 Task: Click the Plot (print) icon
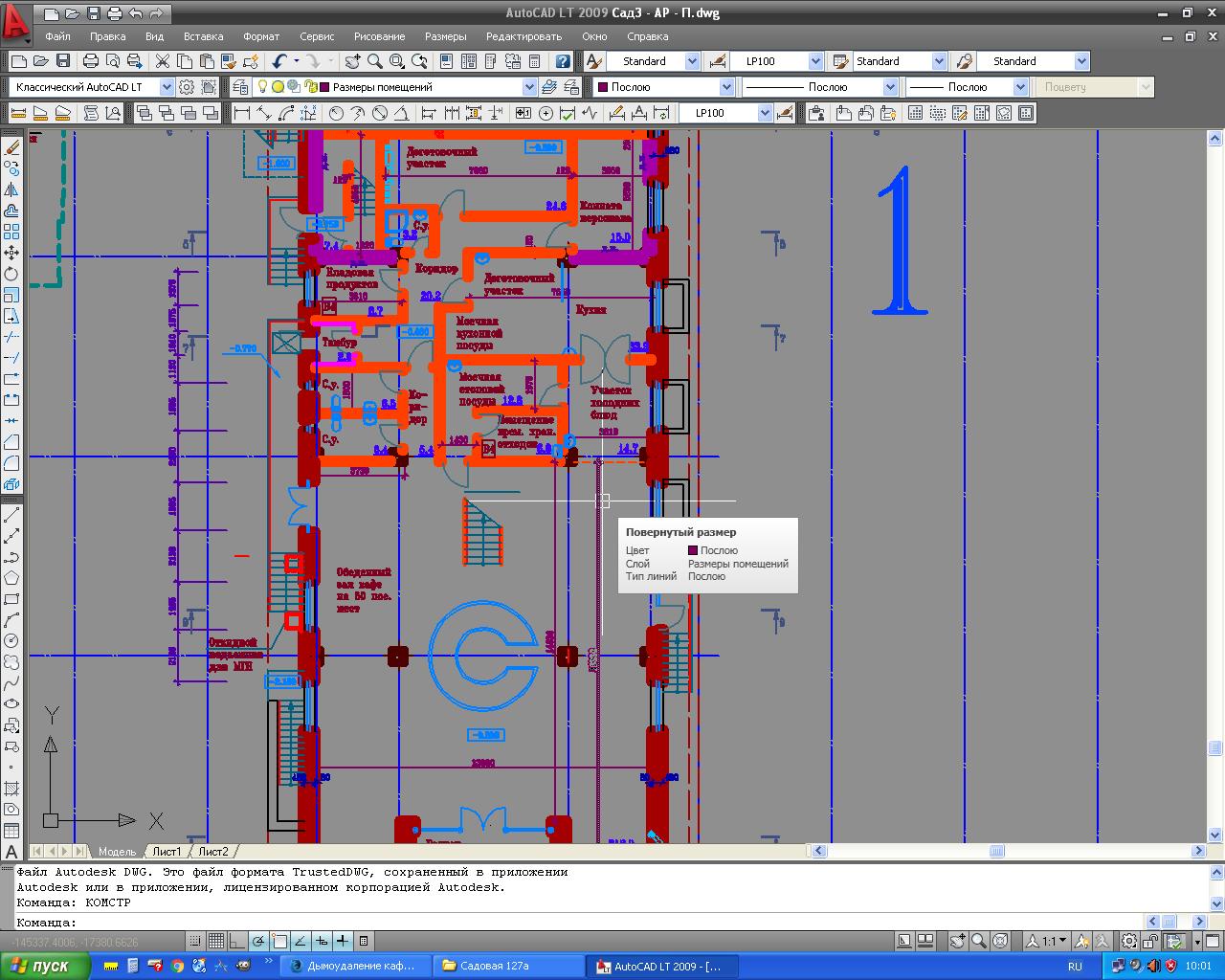[91, 61]
